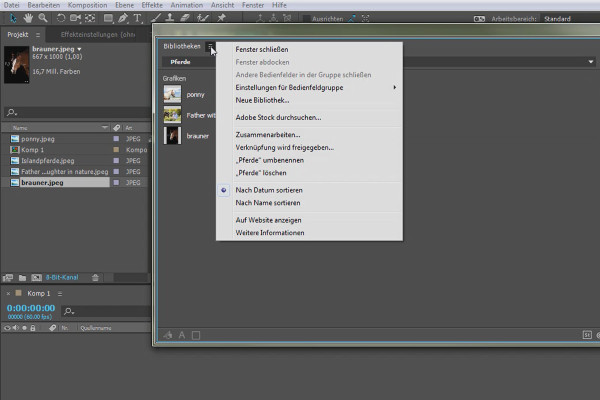Click the timeline timecode 0:00:00:00

[31, 308]
